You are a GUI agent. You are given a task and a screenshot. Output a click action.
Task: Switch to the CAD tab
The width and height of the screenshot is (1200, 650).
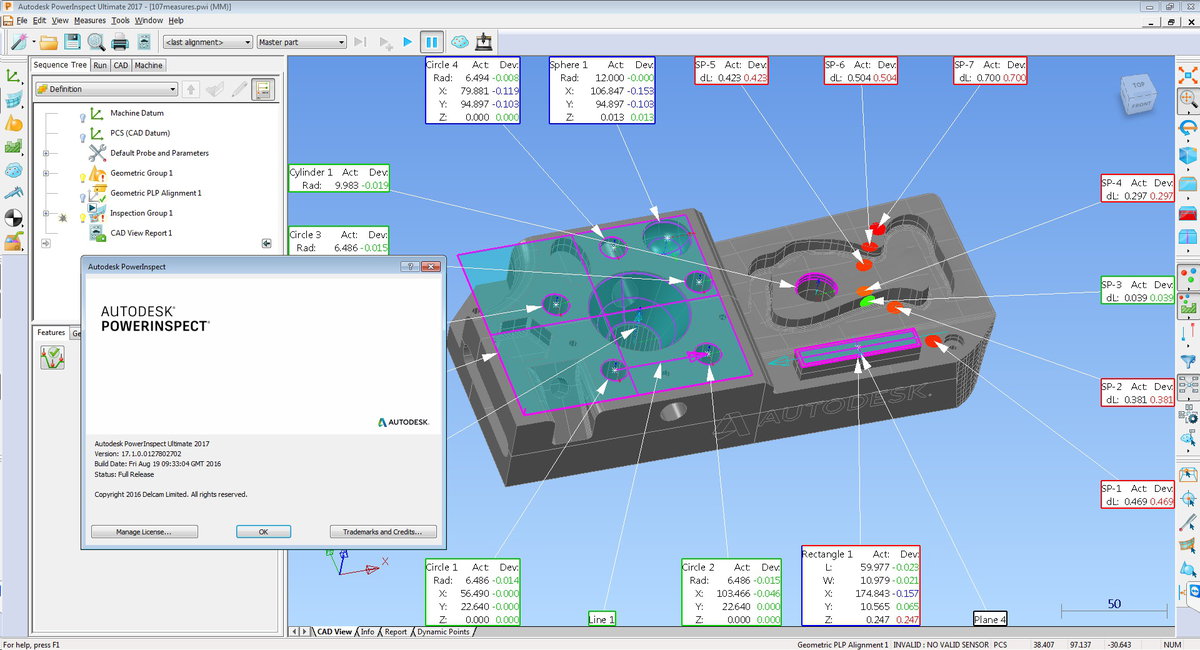point(121,65)
